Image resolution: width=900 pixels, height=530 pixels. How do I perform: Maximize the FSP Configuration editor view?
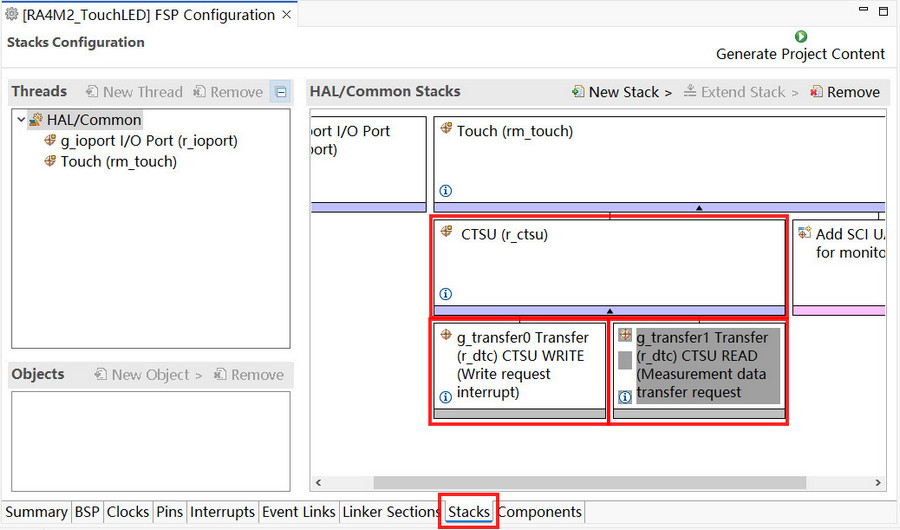coord(883,10)
